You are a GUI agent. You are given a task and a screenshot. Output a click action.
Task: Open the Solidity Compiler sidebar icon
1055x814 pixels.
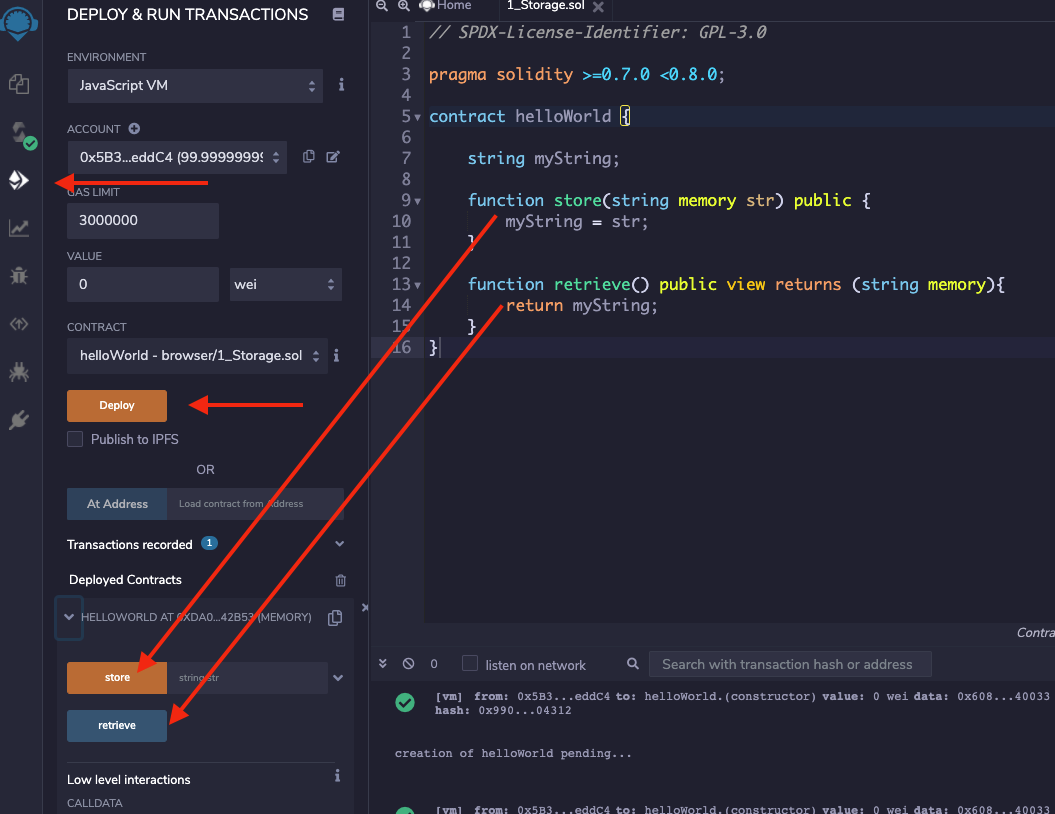click(19, 132)
